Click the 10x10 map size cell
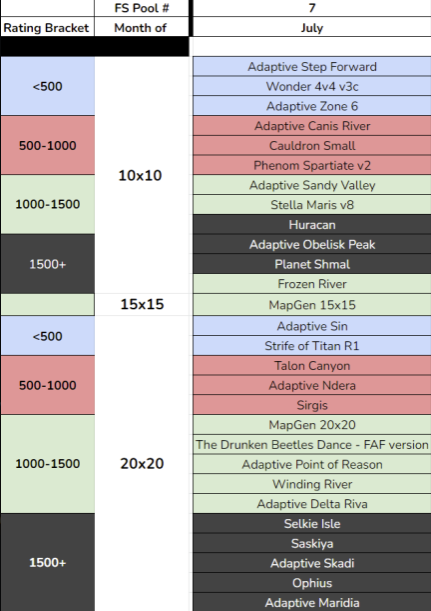Image resolution: width=431 pixels, height=611 pixels. pyautogui.click(x=141, y=175)
